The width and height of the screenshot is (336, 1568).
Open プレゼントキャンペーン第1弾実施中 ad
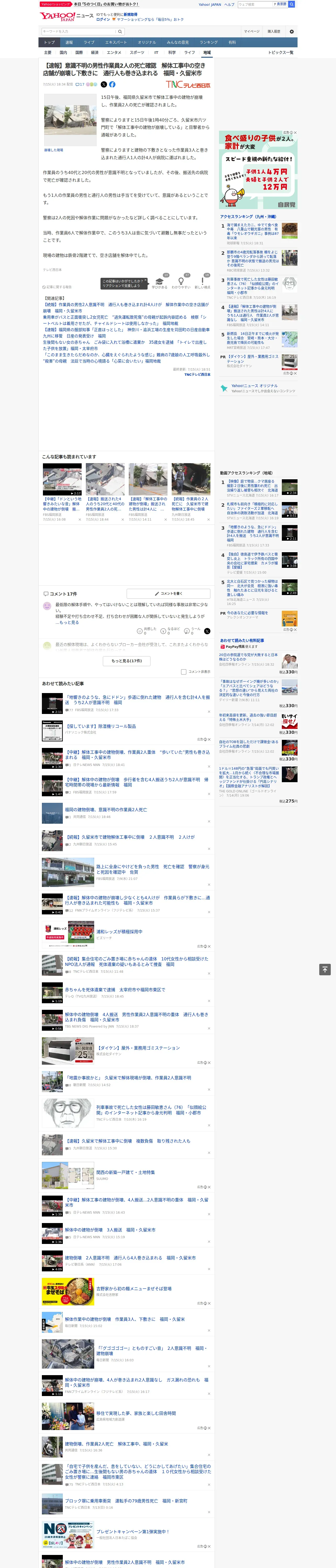click(132, 1531)
